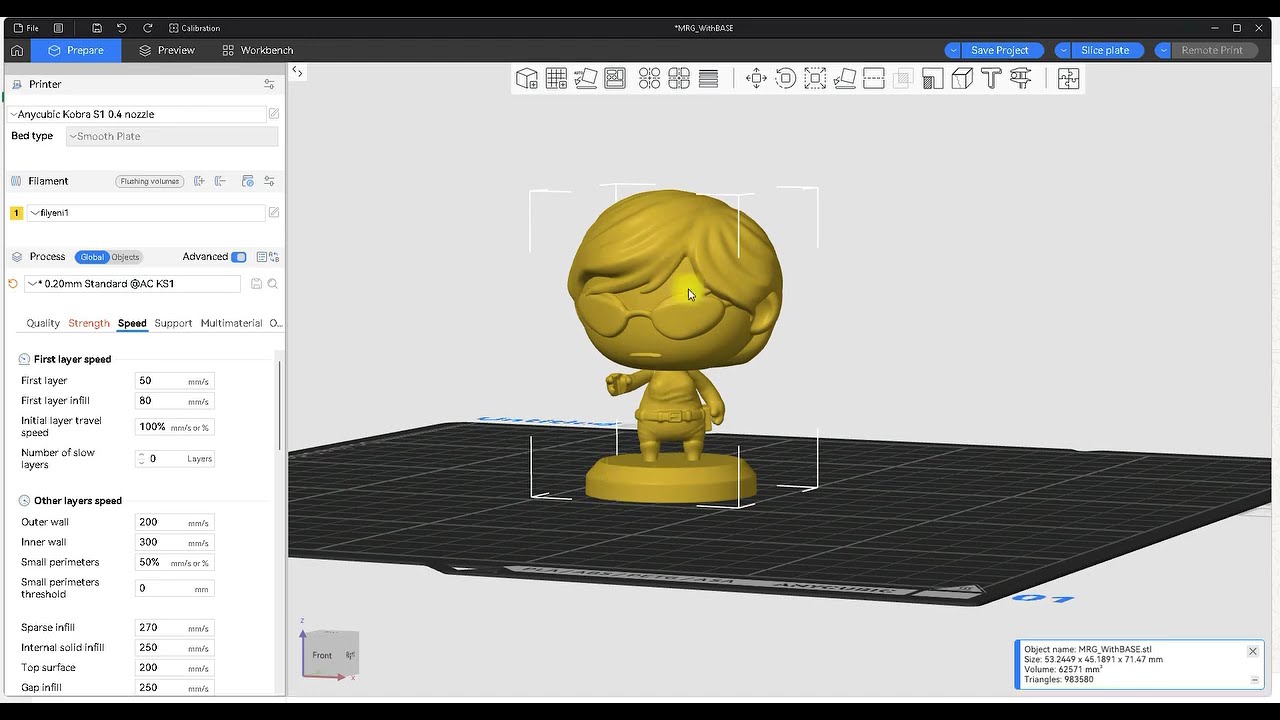
Task: Select the Global process scope
Action: (x=92, y=257)
